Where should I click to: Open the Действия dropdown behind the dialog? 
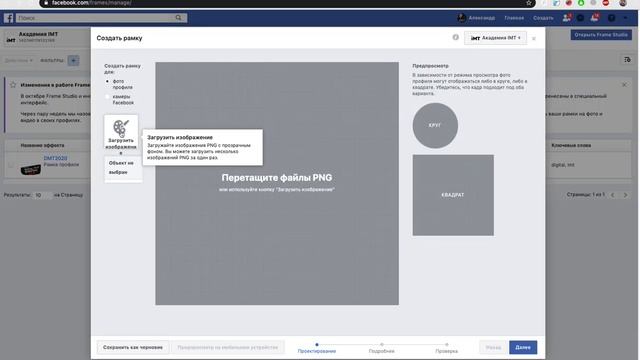coord(19,60)
